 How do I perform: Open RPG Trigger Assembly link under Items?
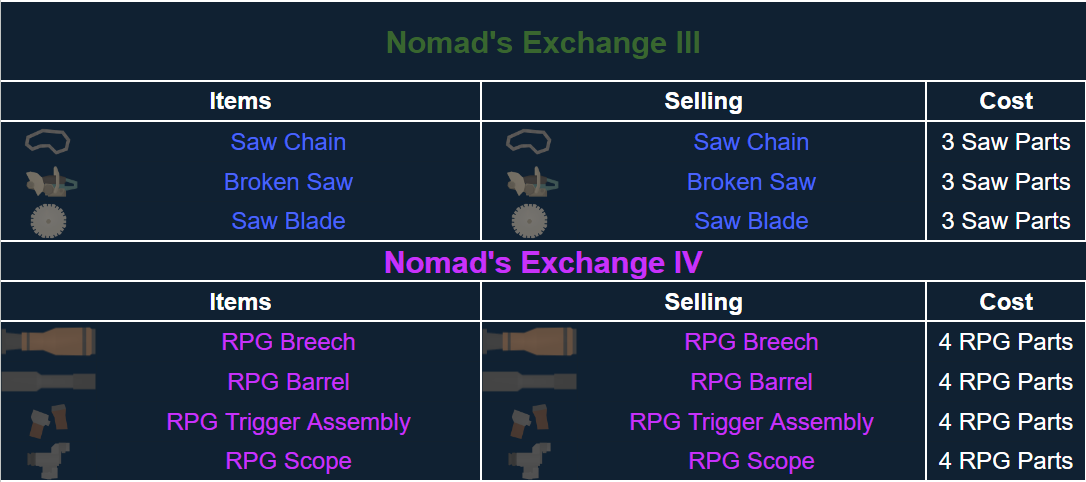pos(288,422)
